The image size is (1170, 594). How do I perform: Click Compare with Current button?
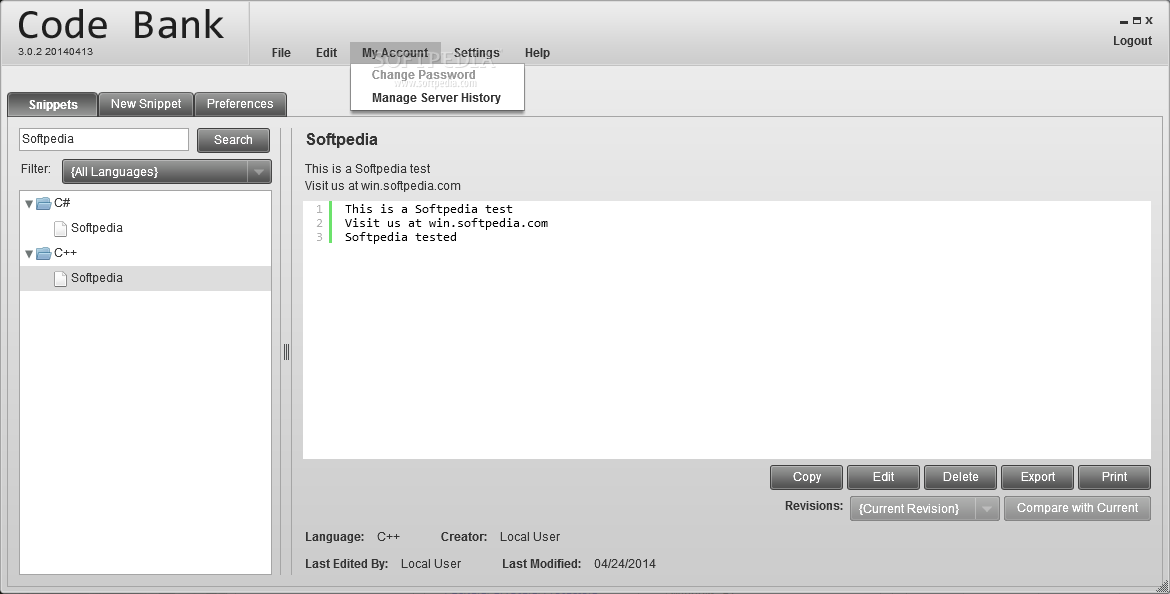[x=1077, y=508]
